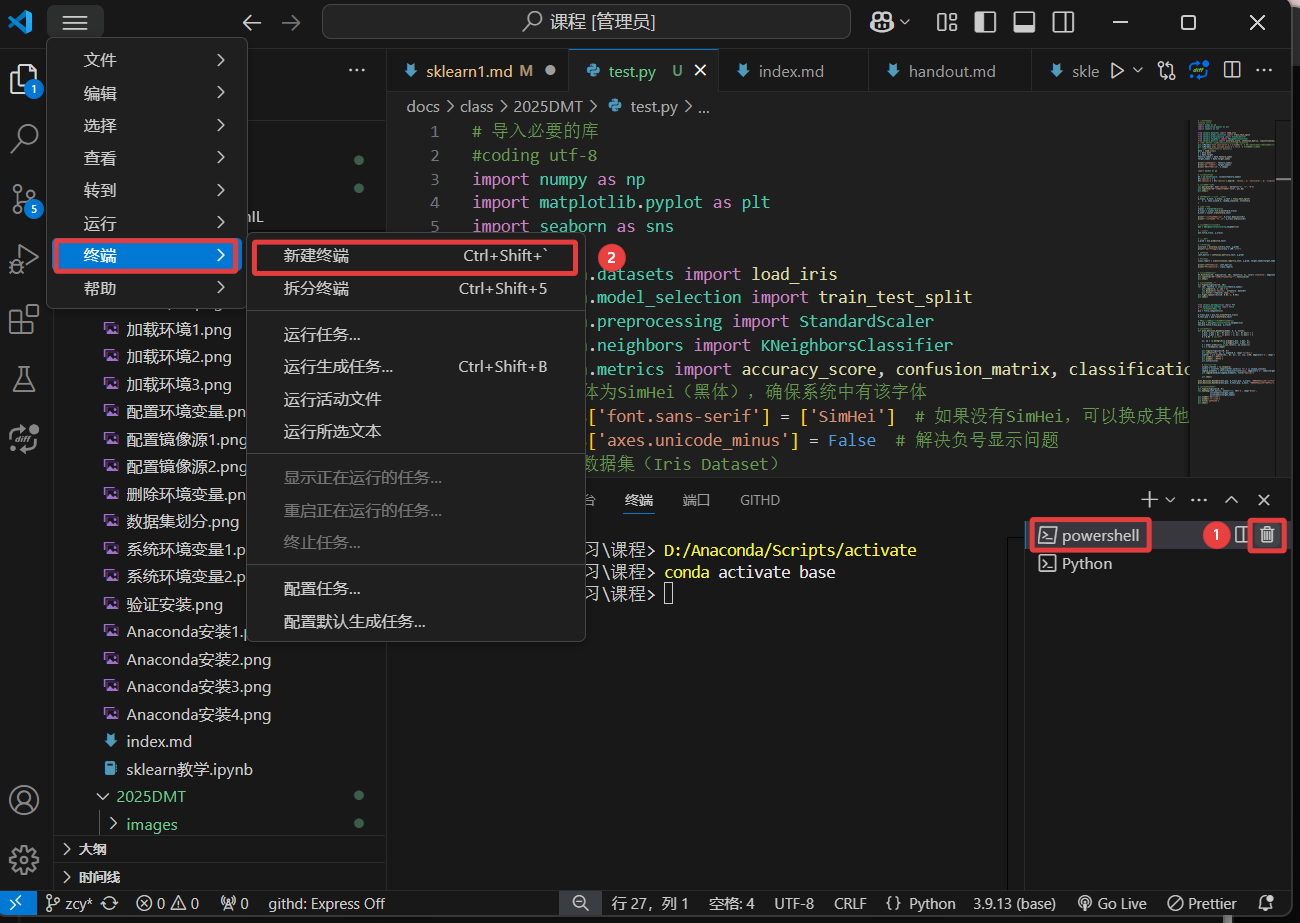This screenshot has width=1300, height=923.
Task: Open the 帮助 menu
Action: (146, 288)
